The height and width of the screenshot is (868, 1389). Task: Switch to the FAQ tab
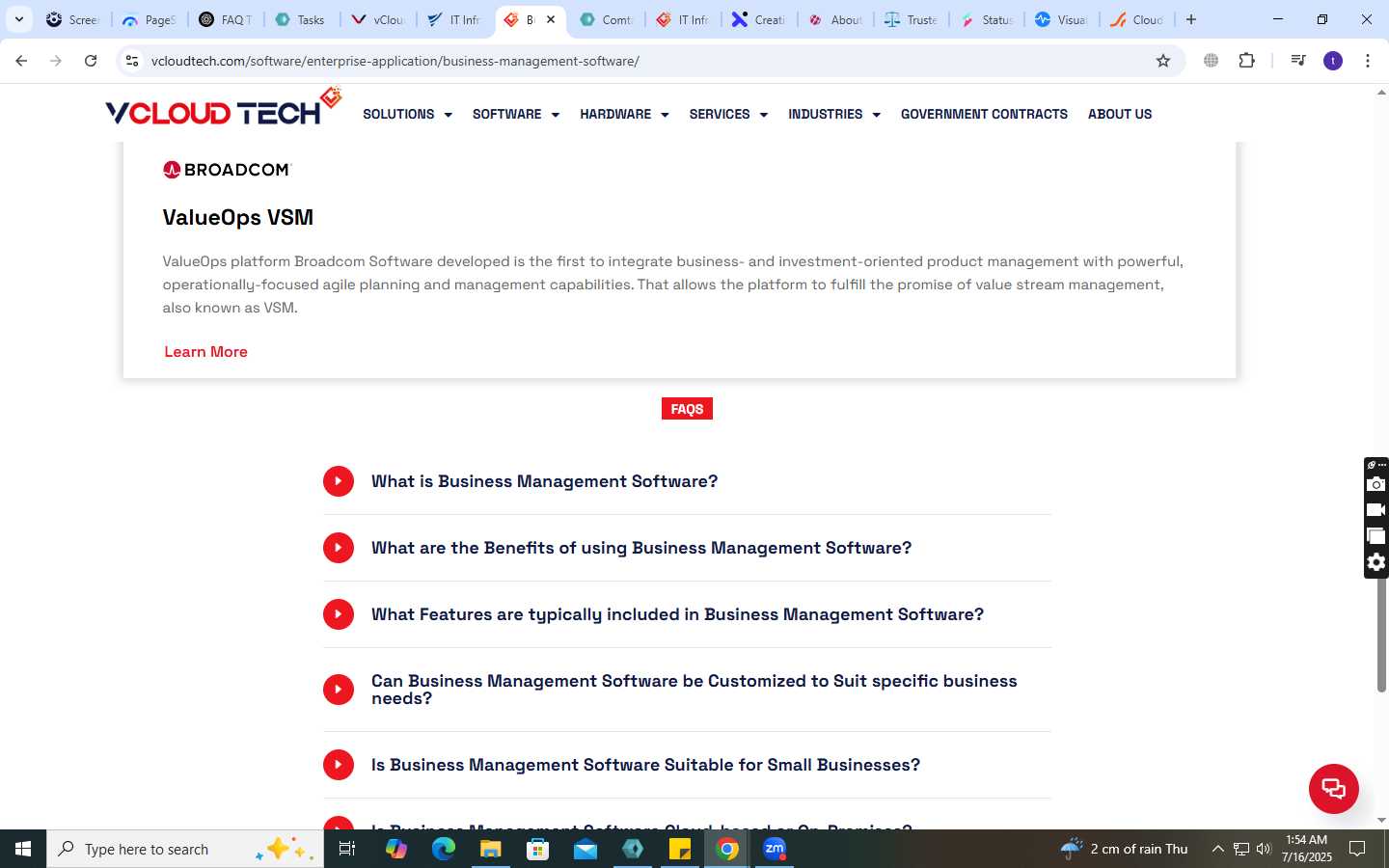226,19
